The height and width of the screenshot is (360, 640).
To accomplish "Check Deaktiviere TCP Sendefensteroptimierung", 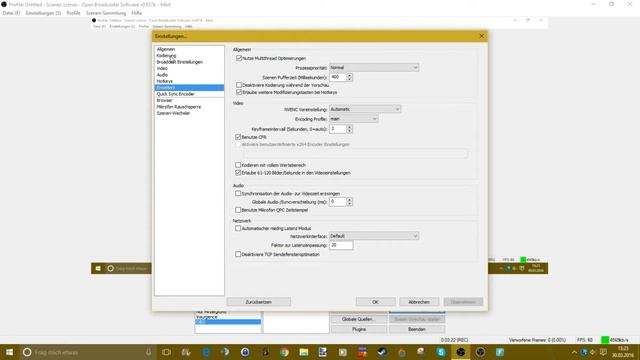I will coord(238,254).
